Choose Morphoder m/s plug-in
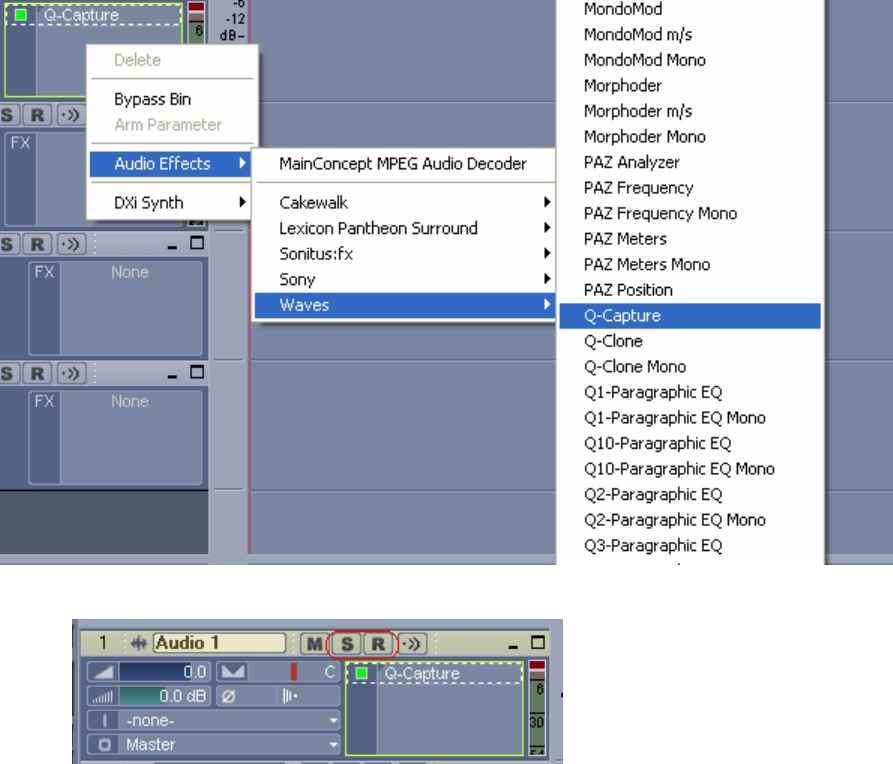The height and width of the screenshot is (764, 893). click(690, 111)
